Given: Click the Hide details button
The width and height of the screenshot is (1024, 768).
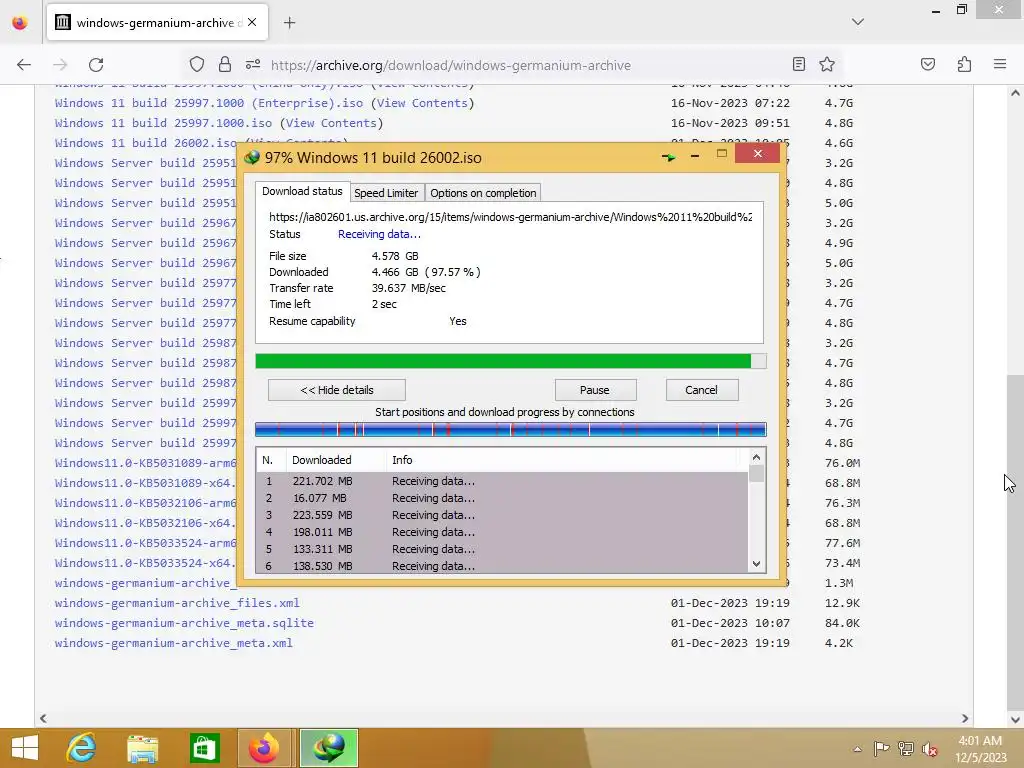Looking at the screenshot, I should point(336,390).
